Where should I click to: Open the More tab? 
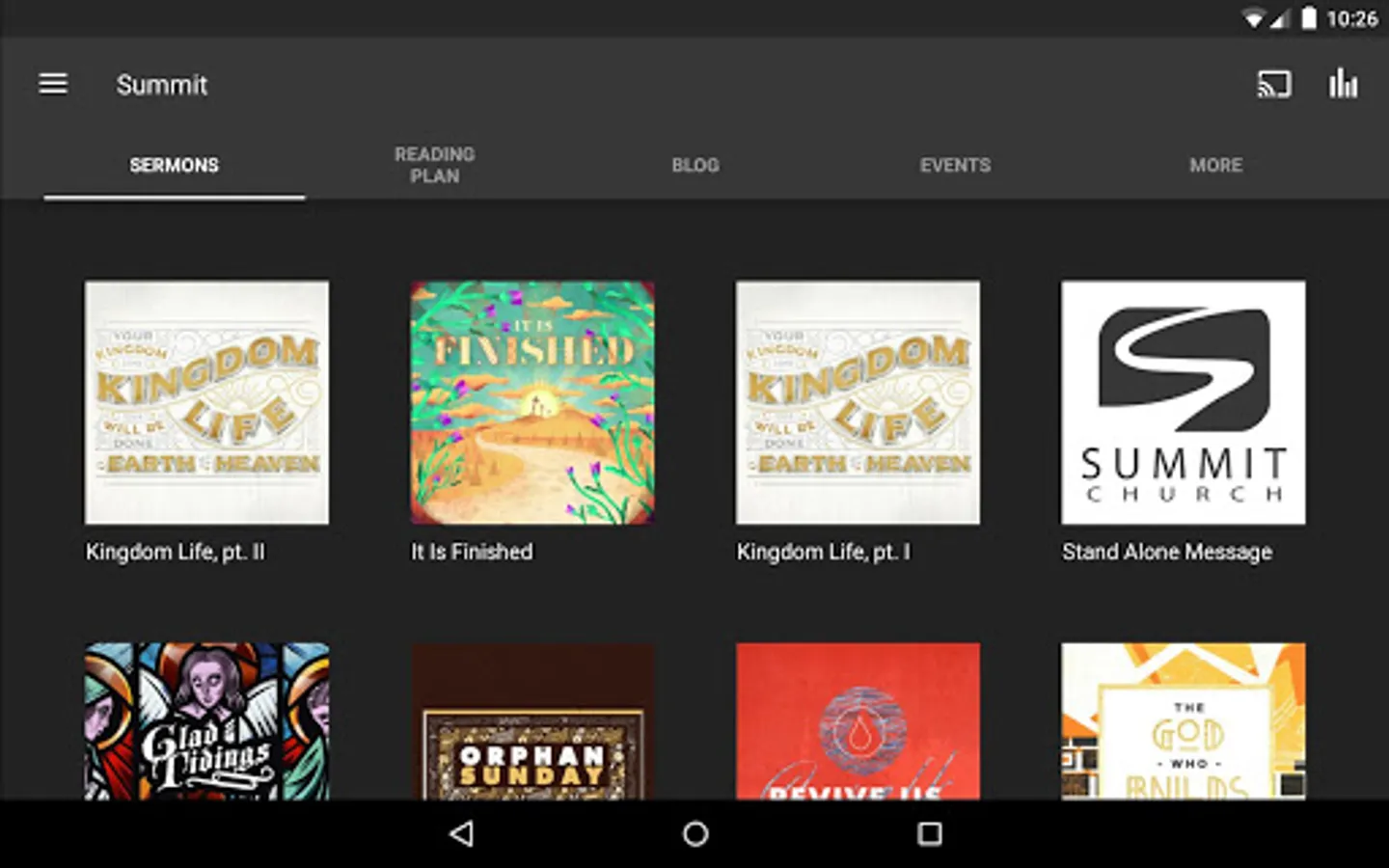[1216, 165]
